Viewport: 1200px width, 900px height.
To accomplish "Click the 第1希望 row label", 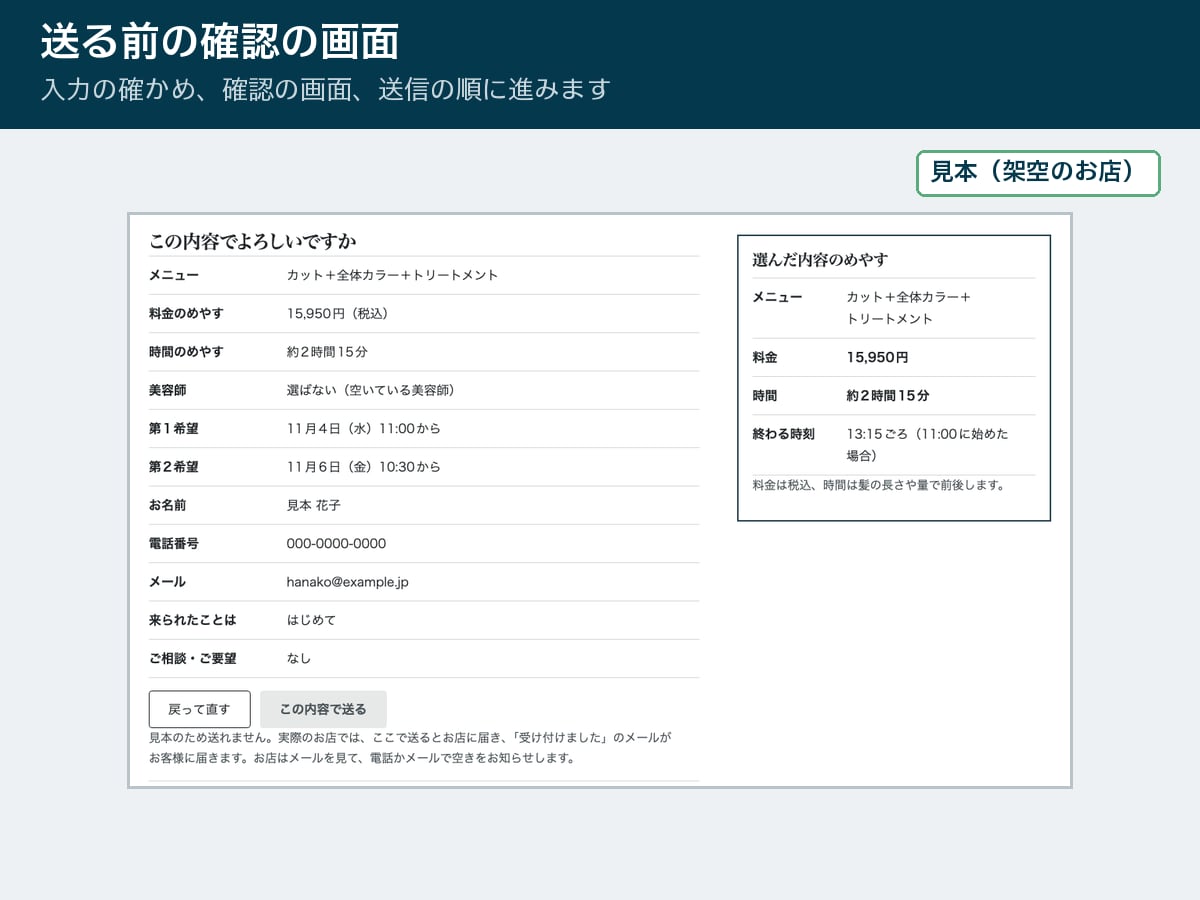I will [174, 428].
